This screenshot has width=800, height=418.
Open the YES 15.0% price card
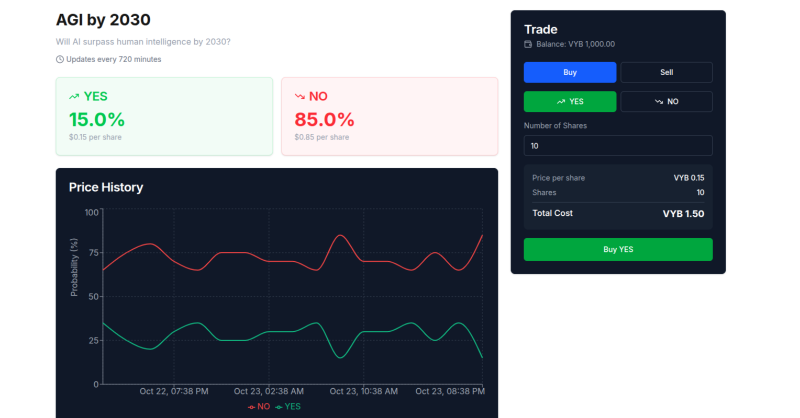(x=164, y=116)
